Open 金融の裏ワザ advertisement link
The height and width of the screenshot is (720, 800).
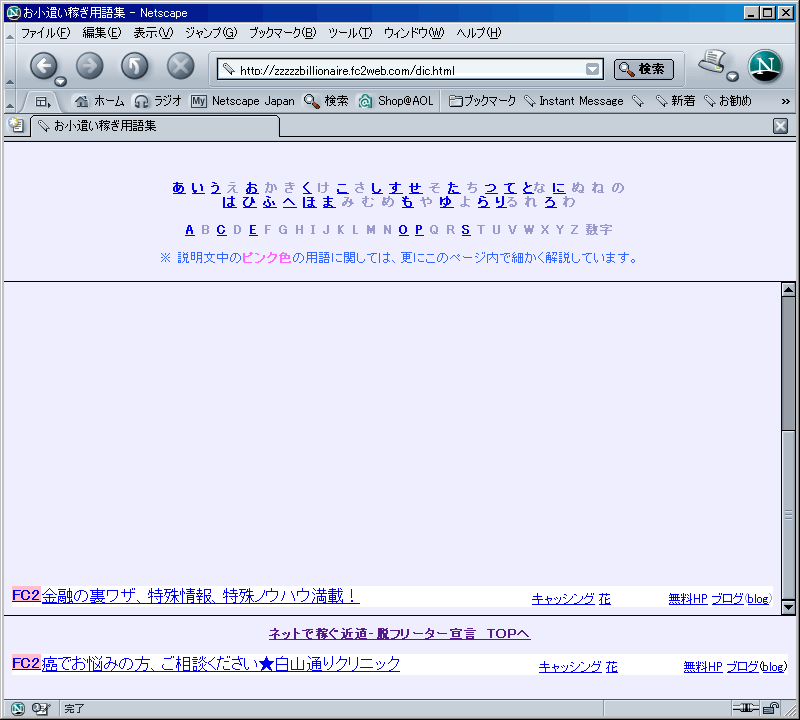201,595
